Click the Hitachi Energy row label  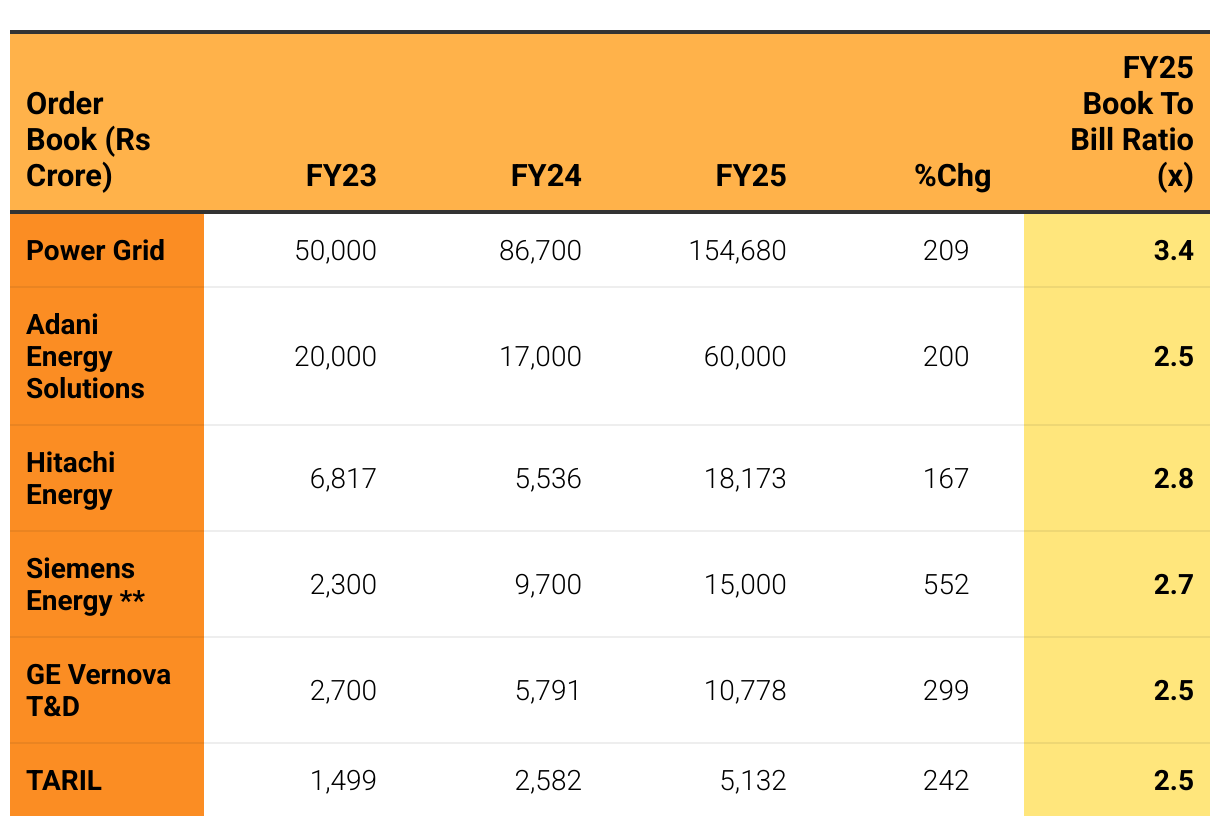tap(70, 478)
